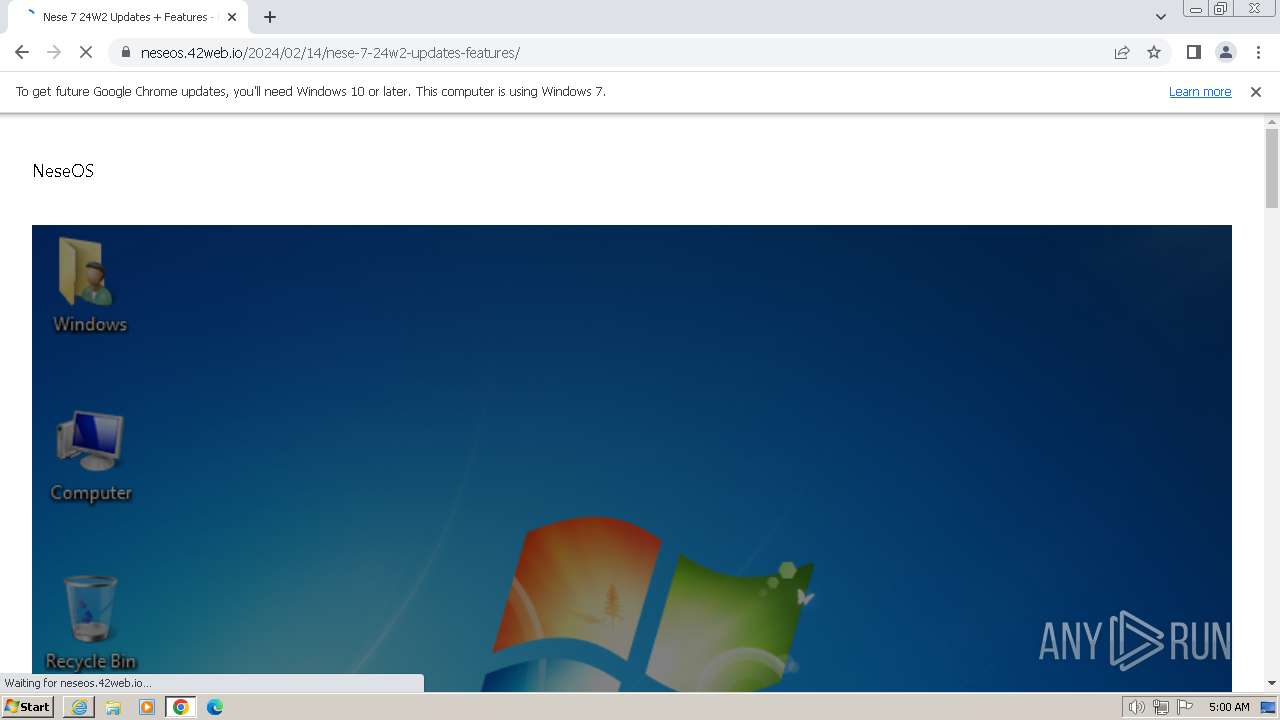Open the volume speaker tray icon
This screenshot has width=1280, height=720.
[x=1136, y=707]
